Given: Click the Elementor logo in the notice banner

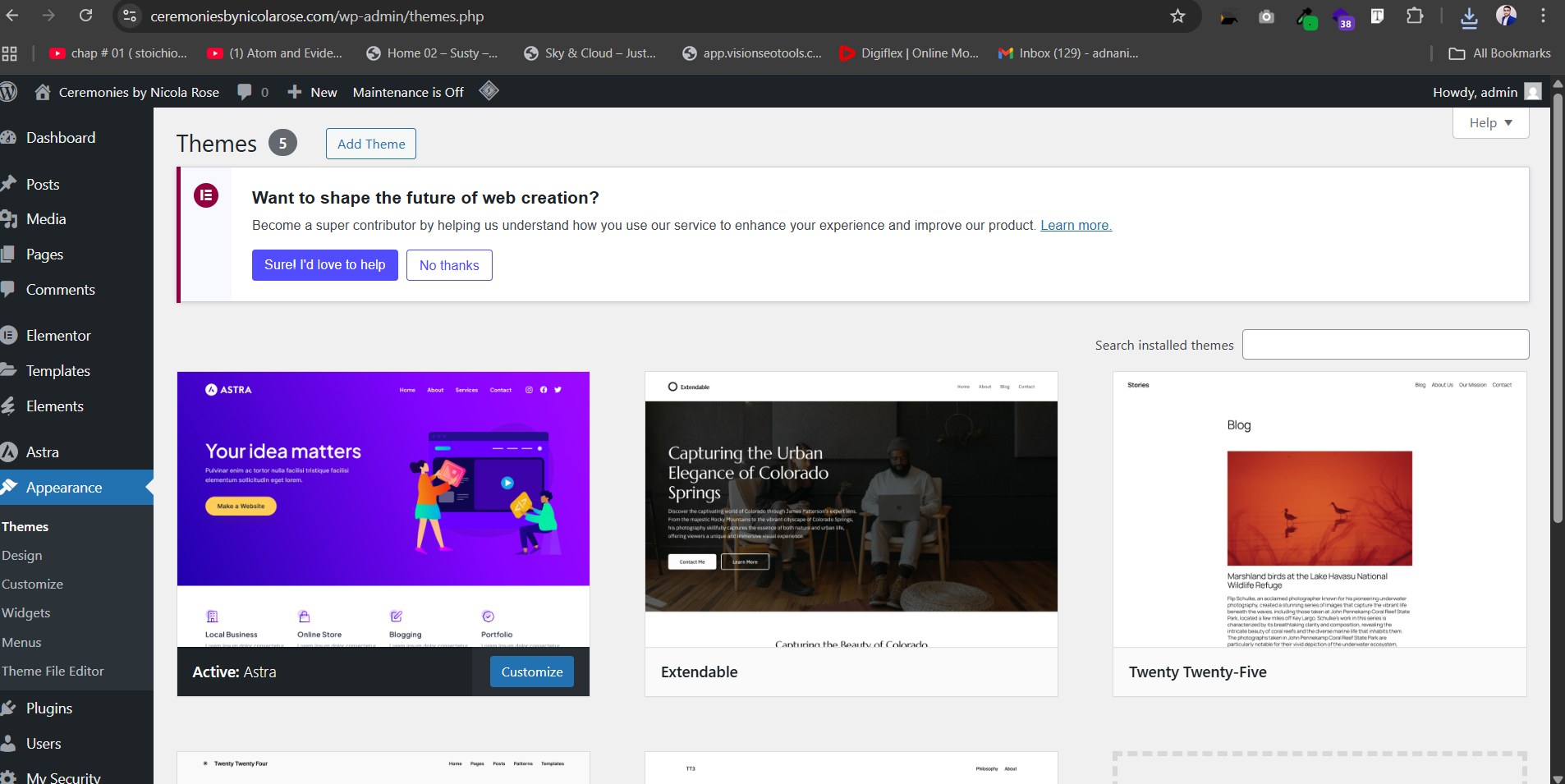Looking at the screenshot, I should click(x=206, y=195).
